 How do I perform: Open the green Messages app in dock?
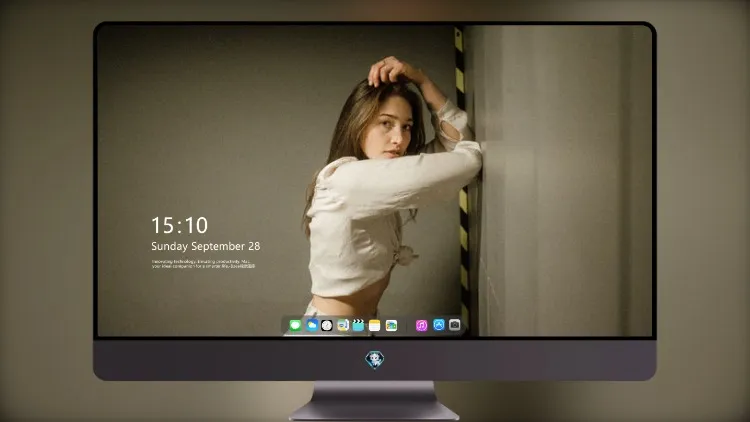(295, 325)
